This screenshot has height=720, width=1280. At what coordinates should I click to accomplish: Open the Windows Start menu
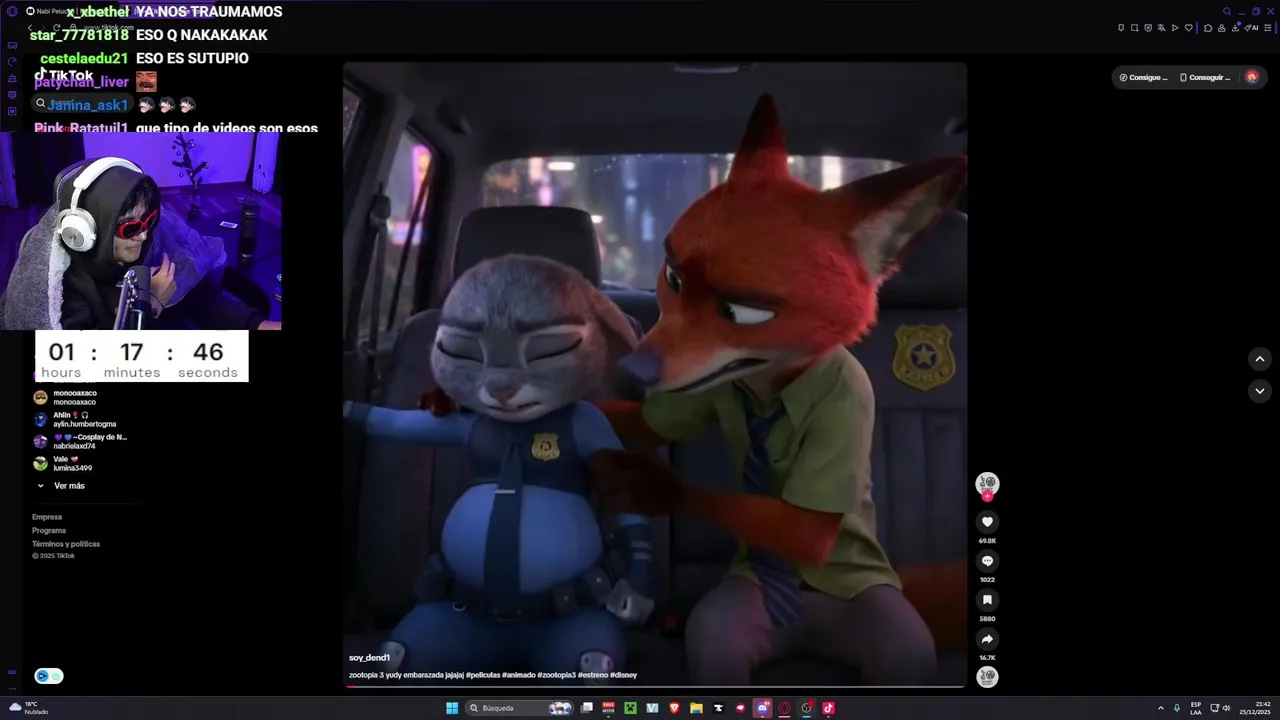[452, 708]
